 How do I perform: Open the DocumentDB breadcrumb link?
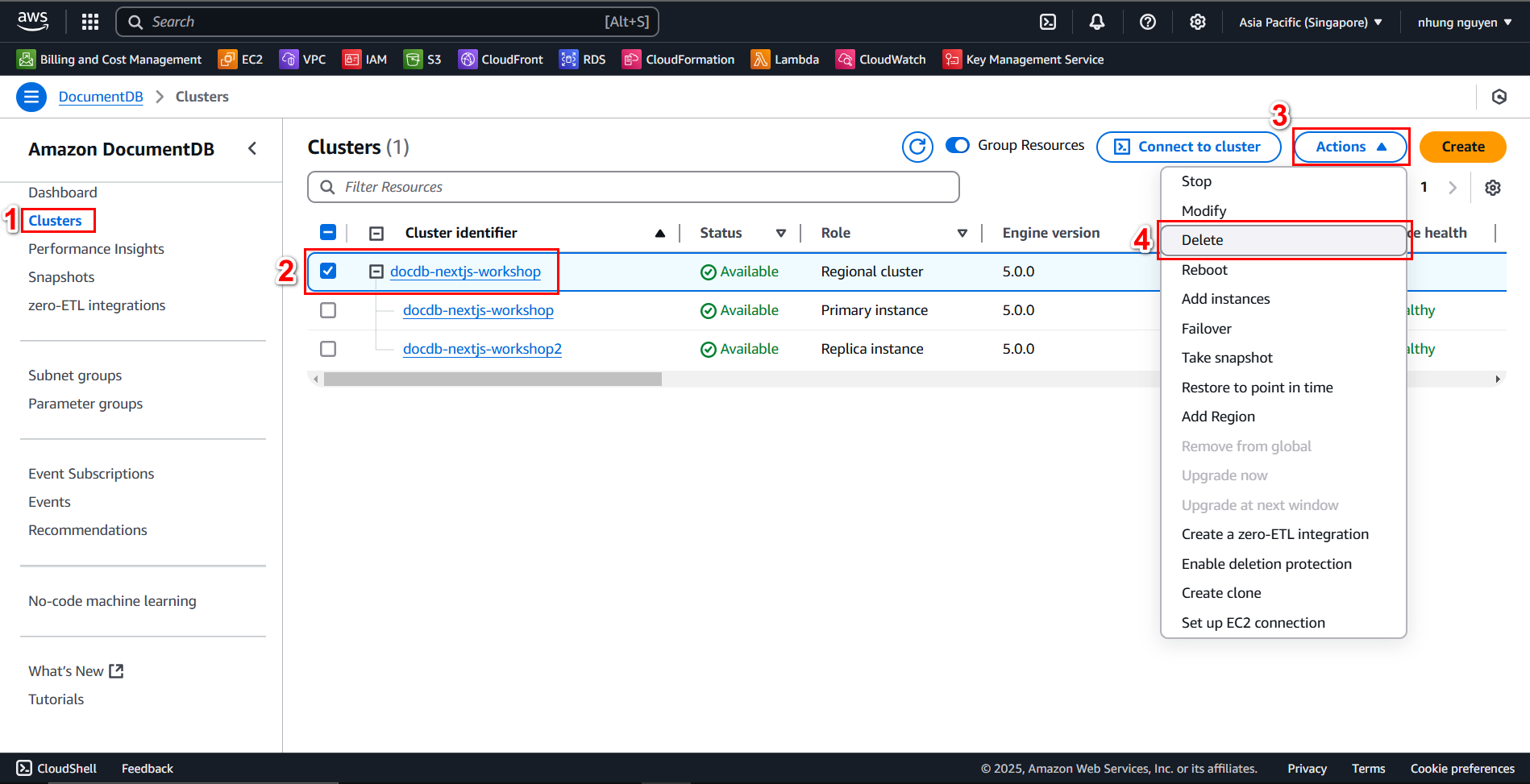point(101,97)
